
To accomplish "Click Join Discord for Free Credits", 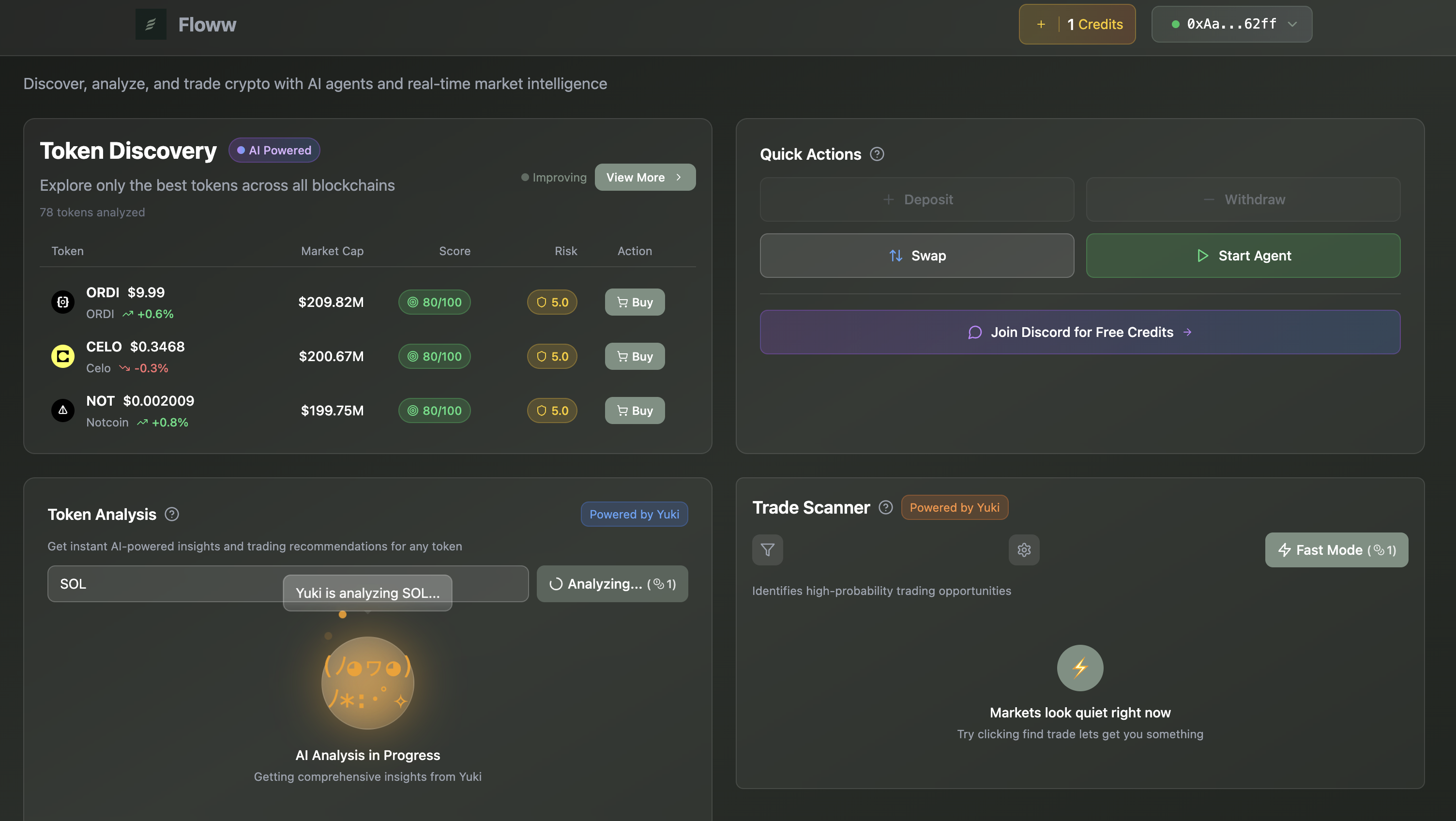I will (x=1079, y=332).
